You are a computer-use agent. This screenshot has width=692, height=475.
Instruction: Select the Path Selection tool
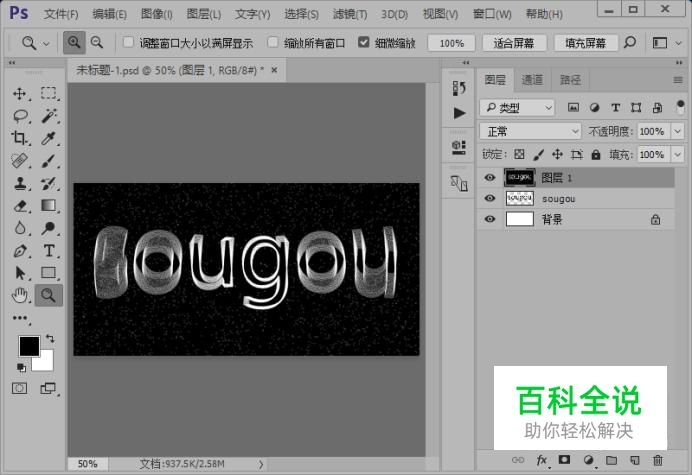point(19,273)
